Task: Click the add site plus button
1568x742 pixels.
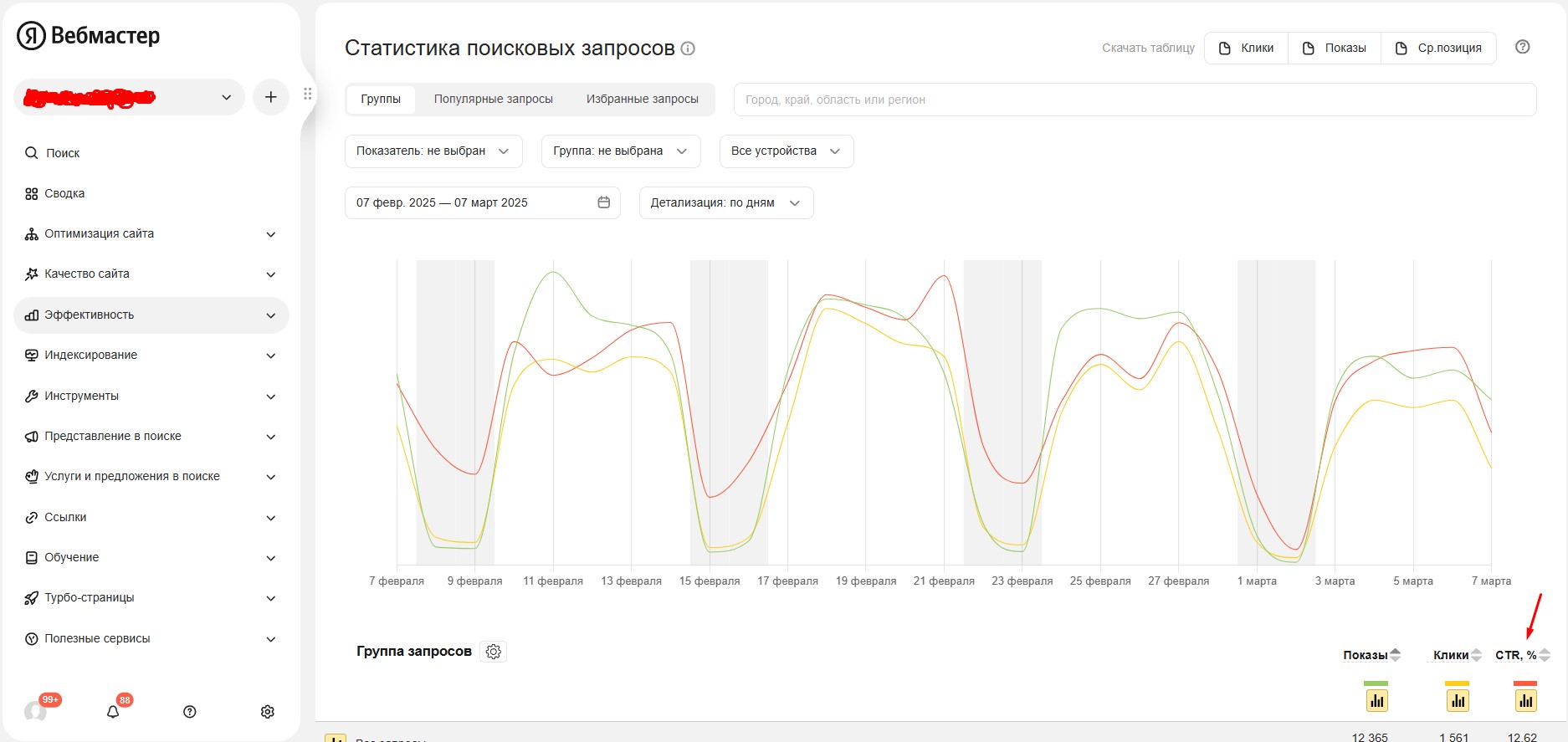Action: (x=270, y=97)
